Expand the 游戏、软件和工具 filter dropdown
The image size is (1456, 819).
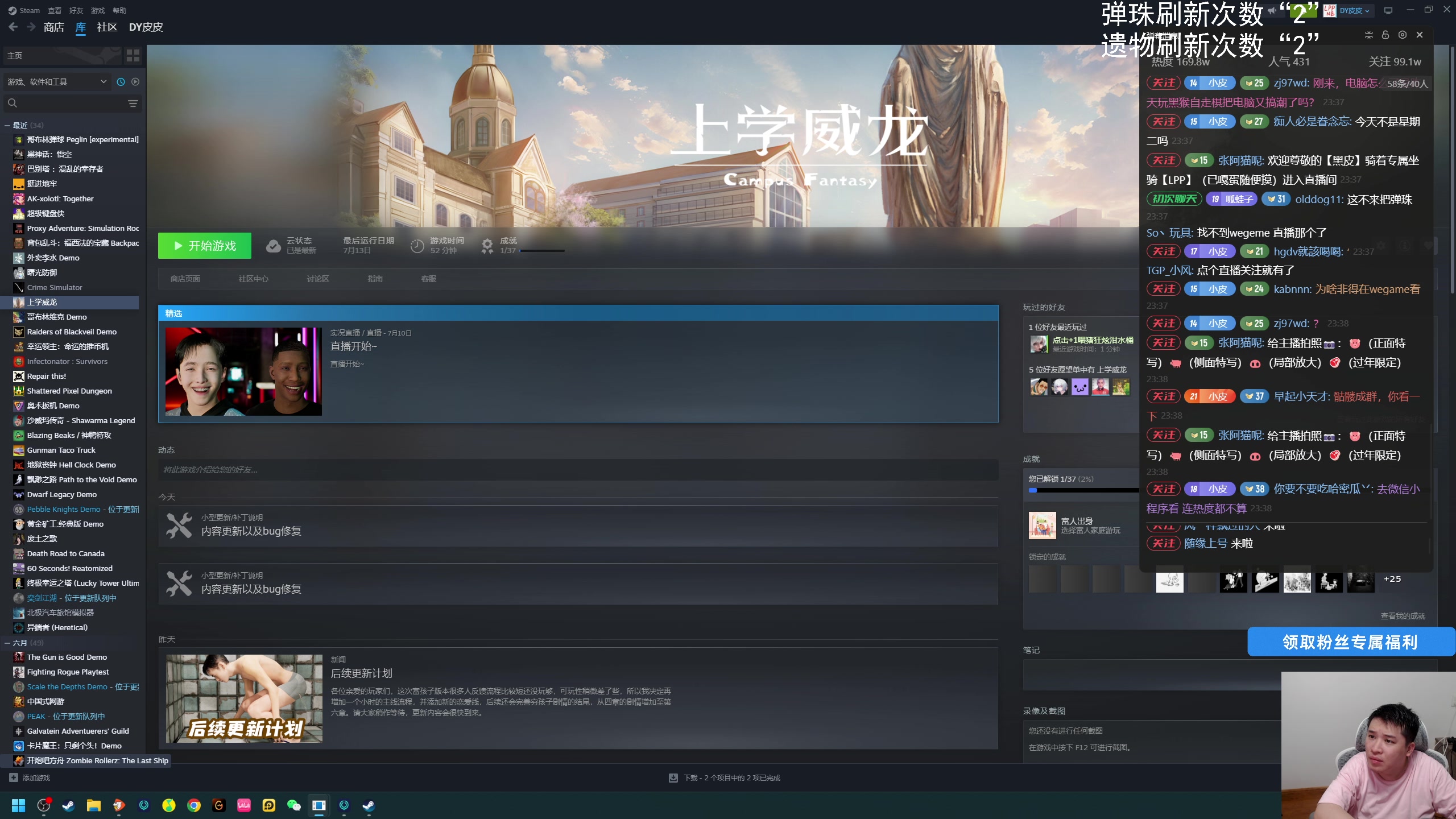click(x=56, y=82)
